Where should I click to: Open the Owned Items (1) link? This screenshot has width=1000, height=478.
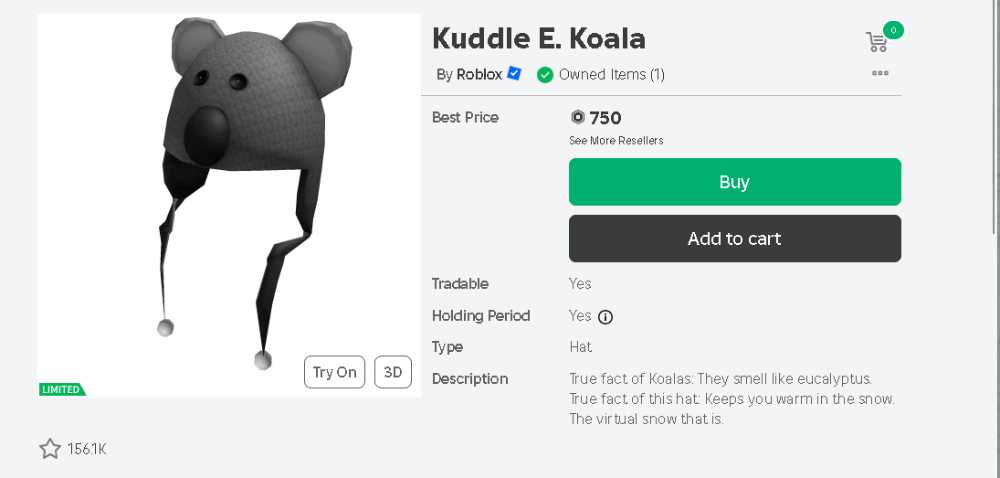pos(612,75)
